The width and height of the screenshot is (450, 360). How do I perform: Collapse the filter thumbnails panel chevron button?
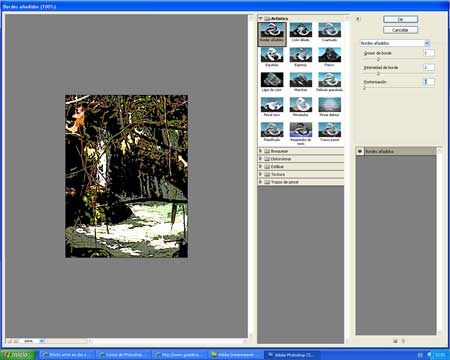(x=357, y=19)
